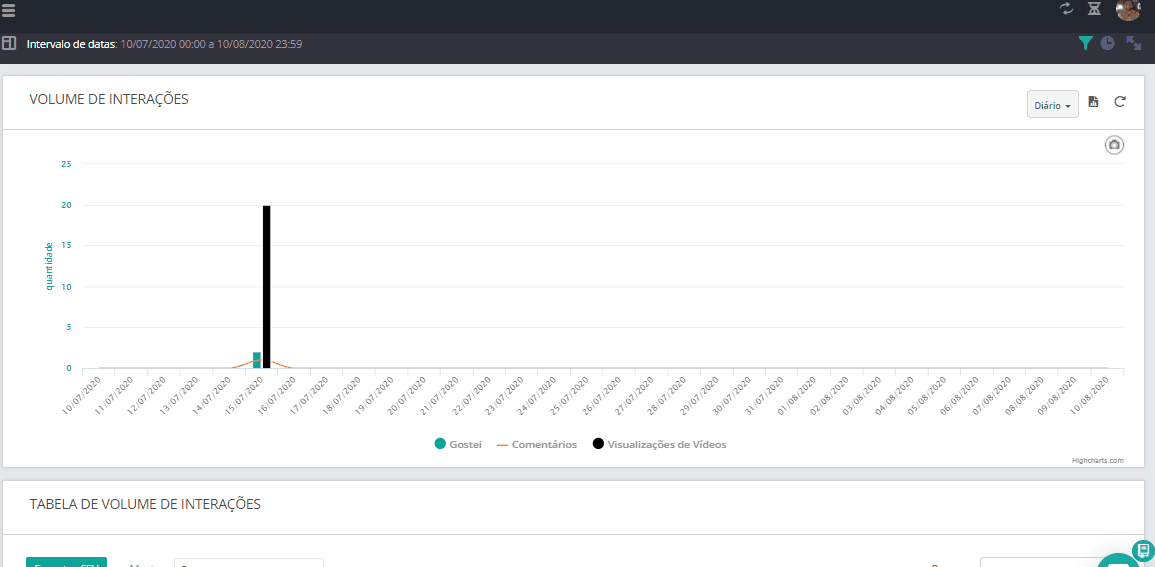The height and width of the screenshot is (567, 1155).
Task: Open the hamburger menu
Action: (x=9, y=10)
